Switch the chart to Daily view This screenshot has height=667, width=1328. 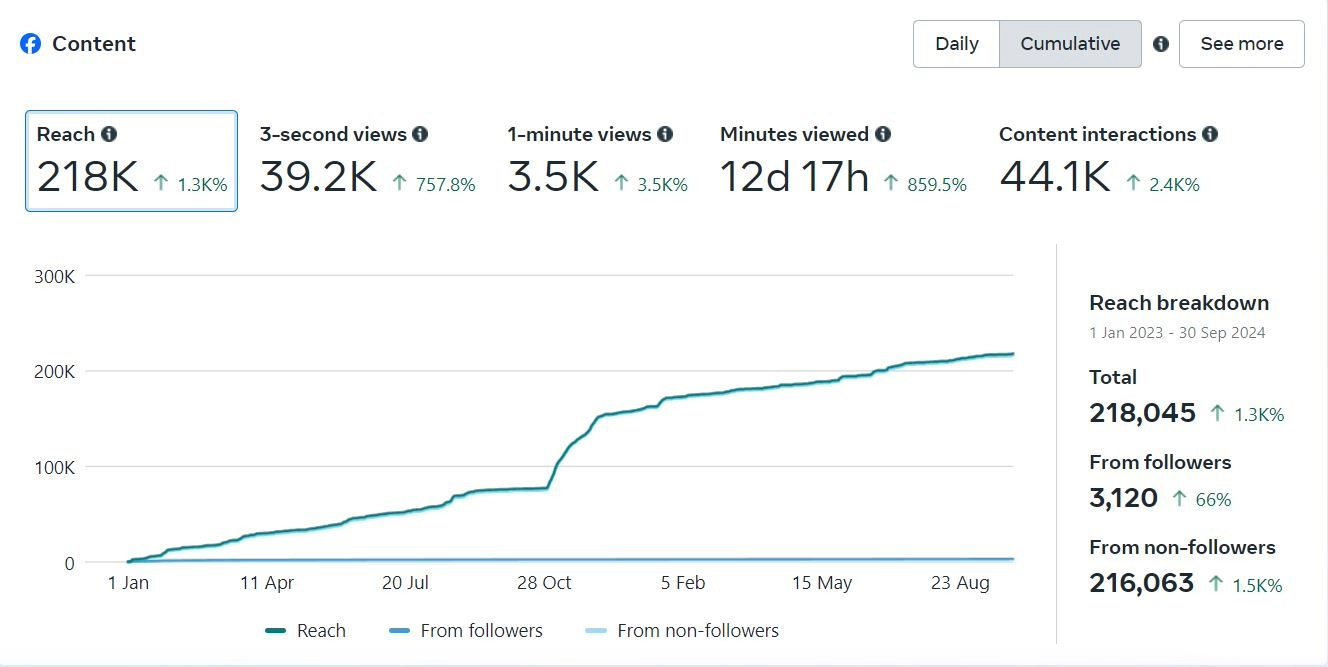956,44
